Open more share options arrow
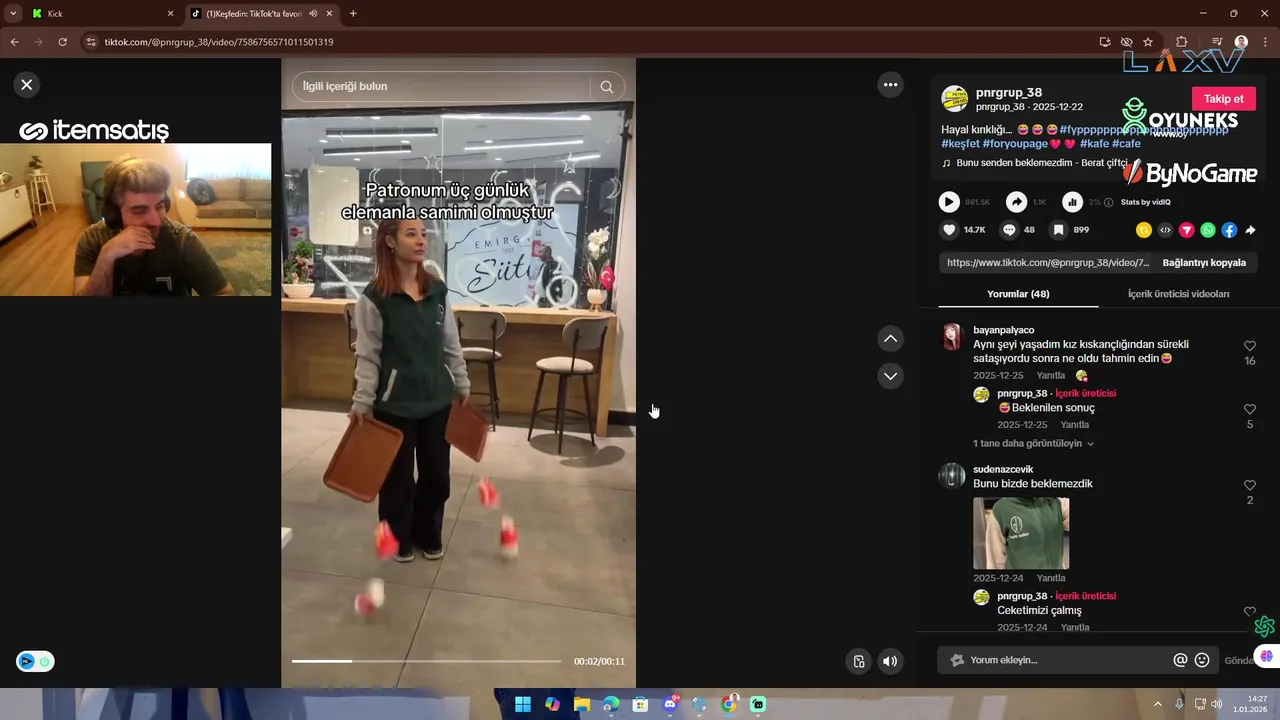The image size is (1280, 720). (x=1250, y=230)
